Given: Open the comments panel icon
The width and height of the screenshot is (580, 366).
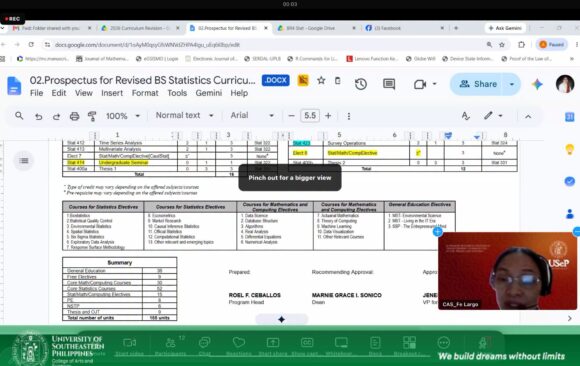Looking at the screenshot, I should click(x=389, y=84).
